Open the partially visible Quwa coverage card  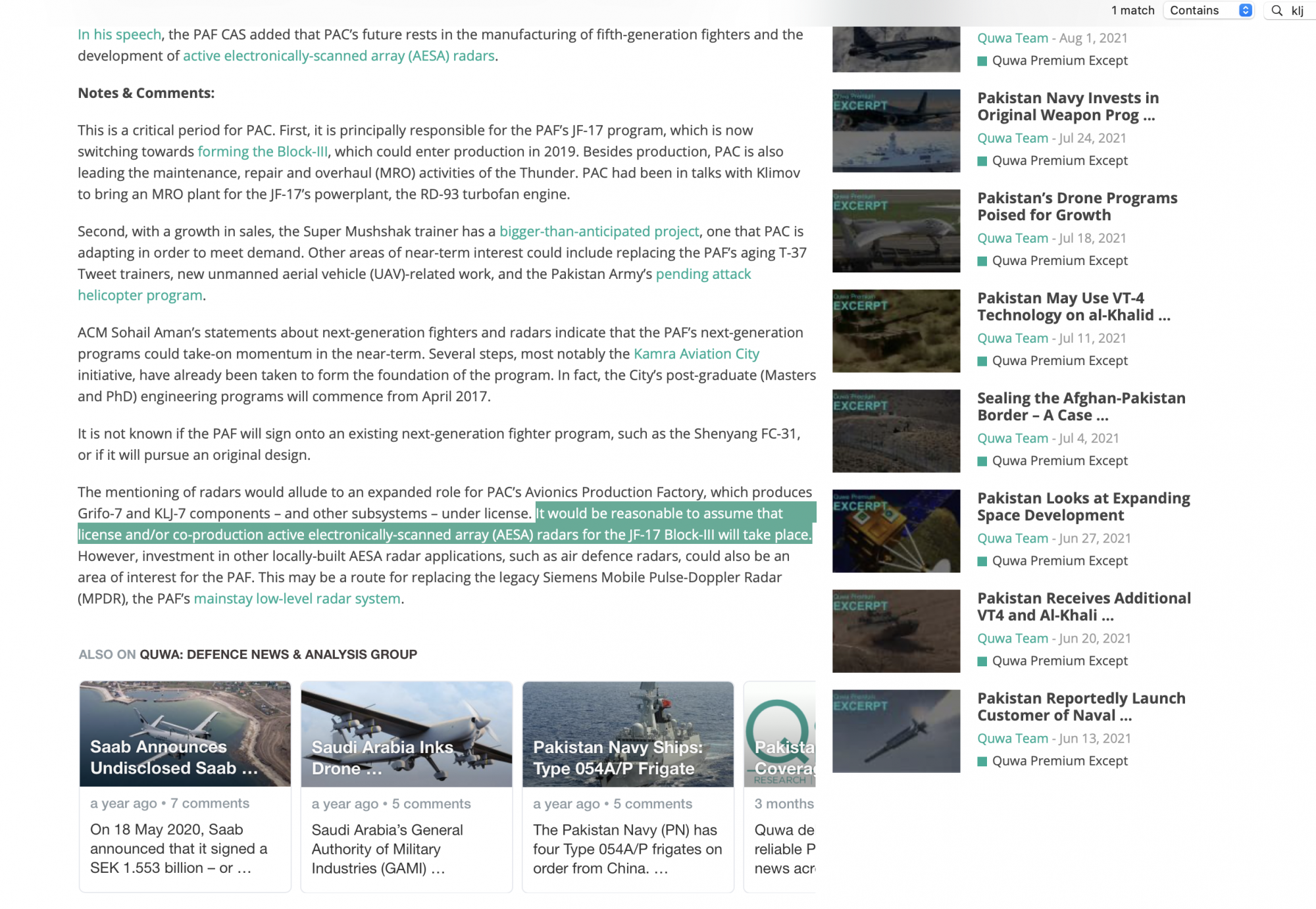(x=780, y=787)
